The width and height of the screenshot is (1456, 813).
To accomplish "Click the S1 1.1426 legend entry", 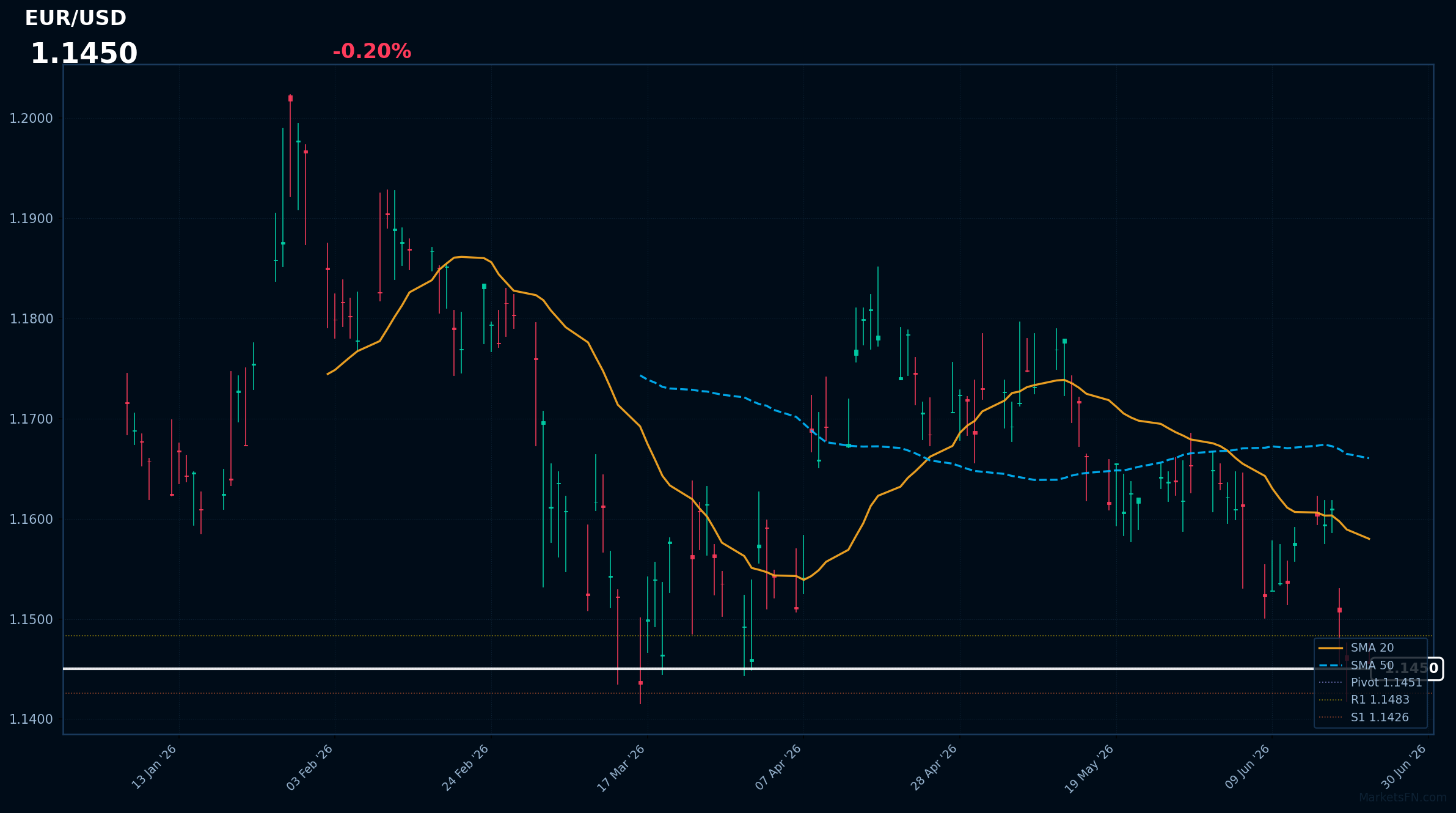I will tap(1364, 718).
